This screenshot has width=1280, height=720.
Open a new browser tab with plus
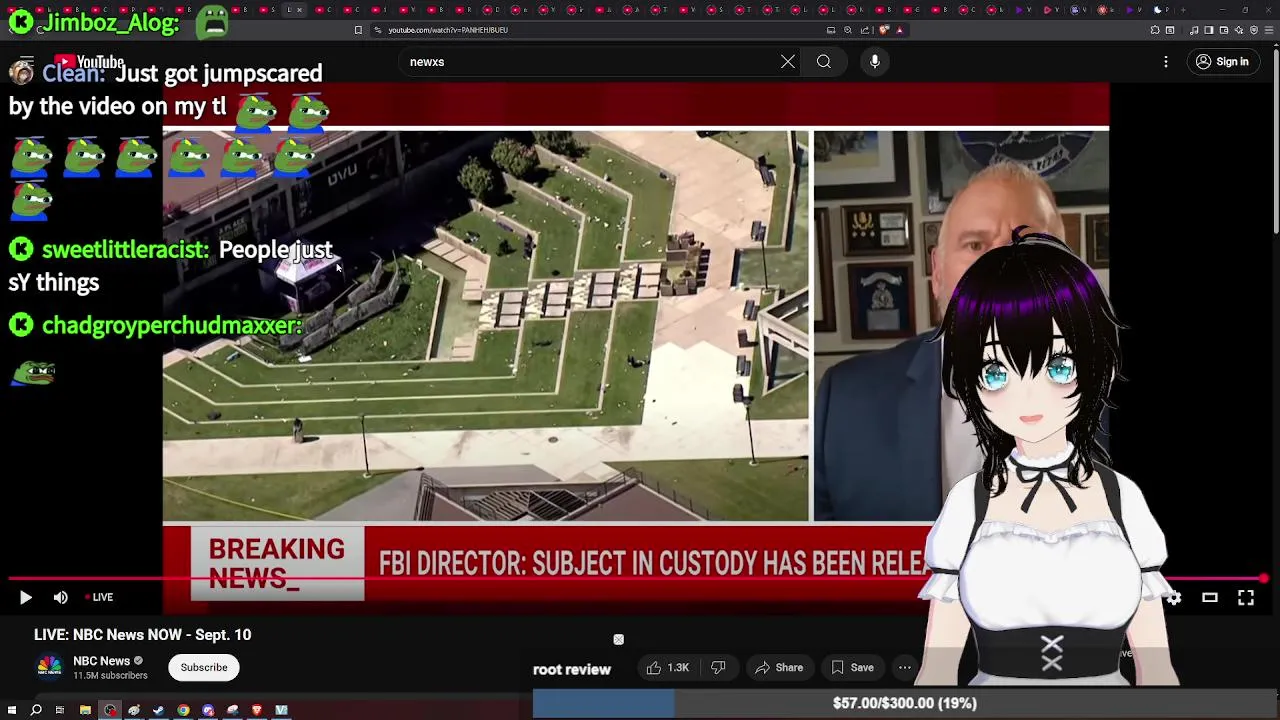1183,10
